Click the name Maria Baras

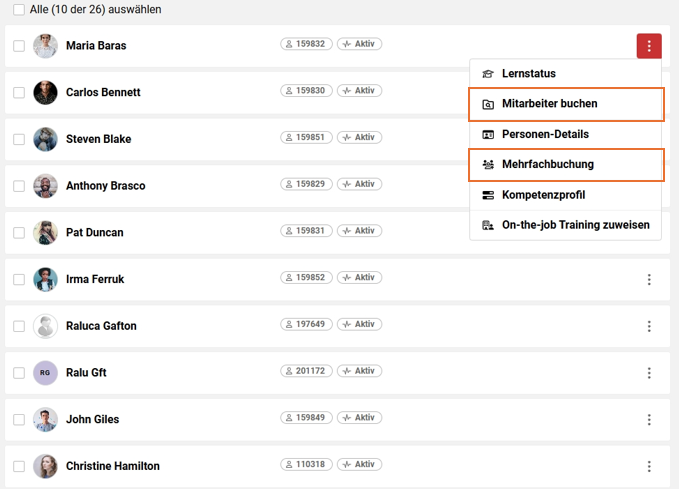click(96, 45)
